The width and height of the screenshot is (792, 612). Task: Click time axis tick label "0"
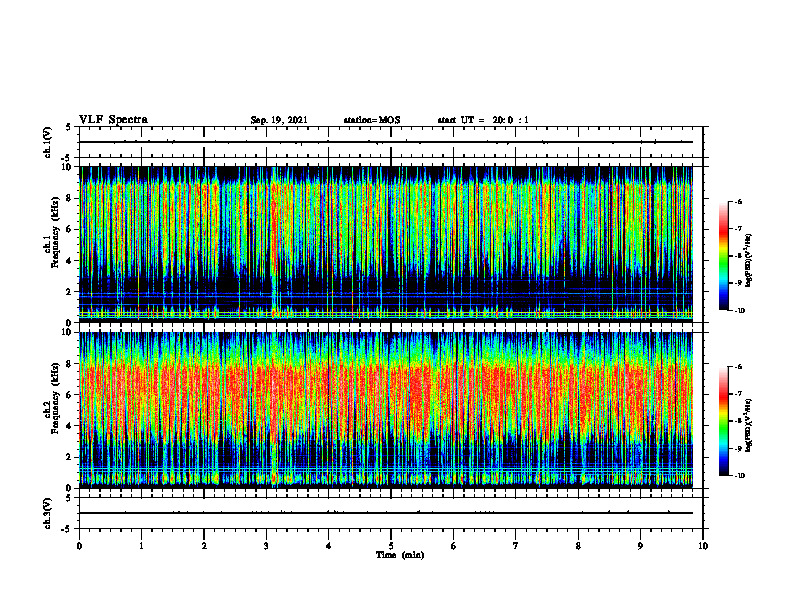pos(79,546)
